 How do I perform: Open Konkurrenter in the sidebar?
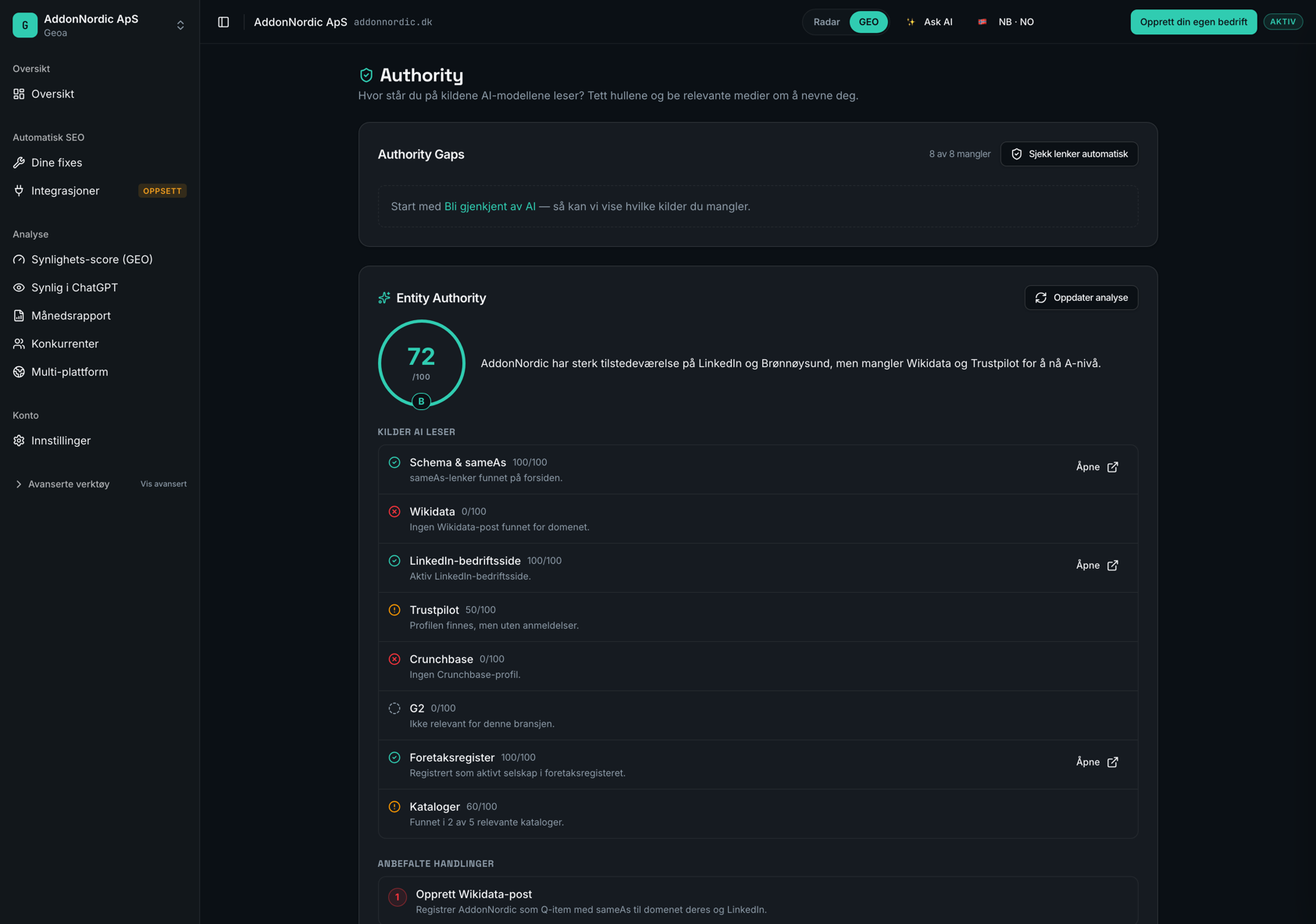100,344
